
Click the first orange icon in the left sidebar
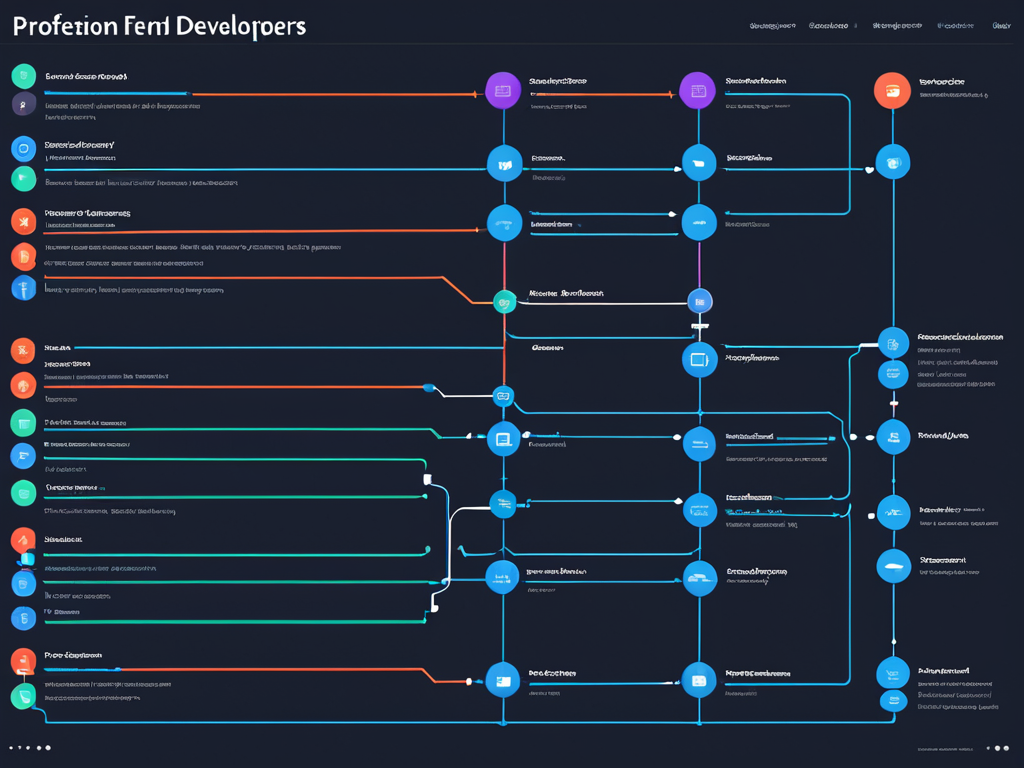tap(23, 221)
